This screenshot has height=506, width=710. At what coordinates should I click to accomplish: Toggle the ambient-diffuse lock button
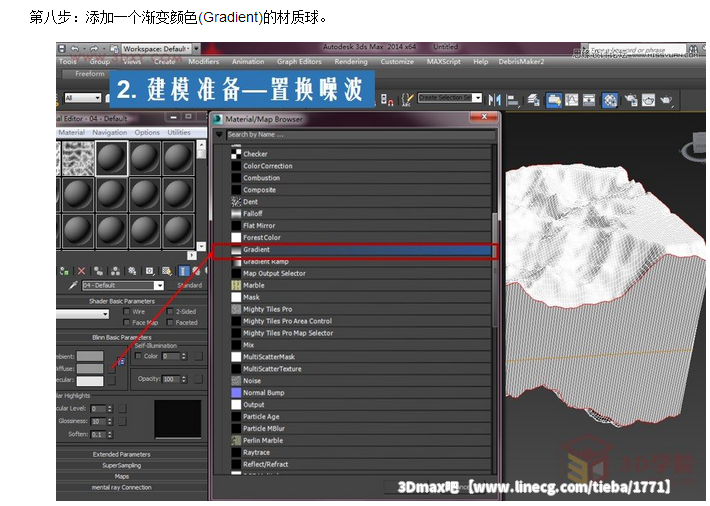coord(121,361)
